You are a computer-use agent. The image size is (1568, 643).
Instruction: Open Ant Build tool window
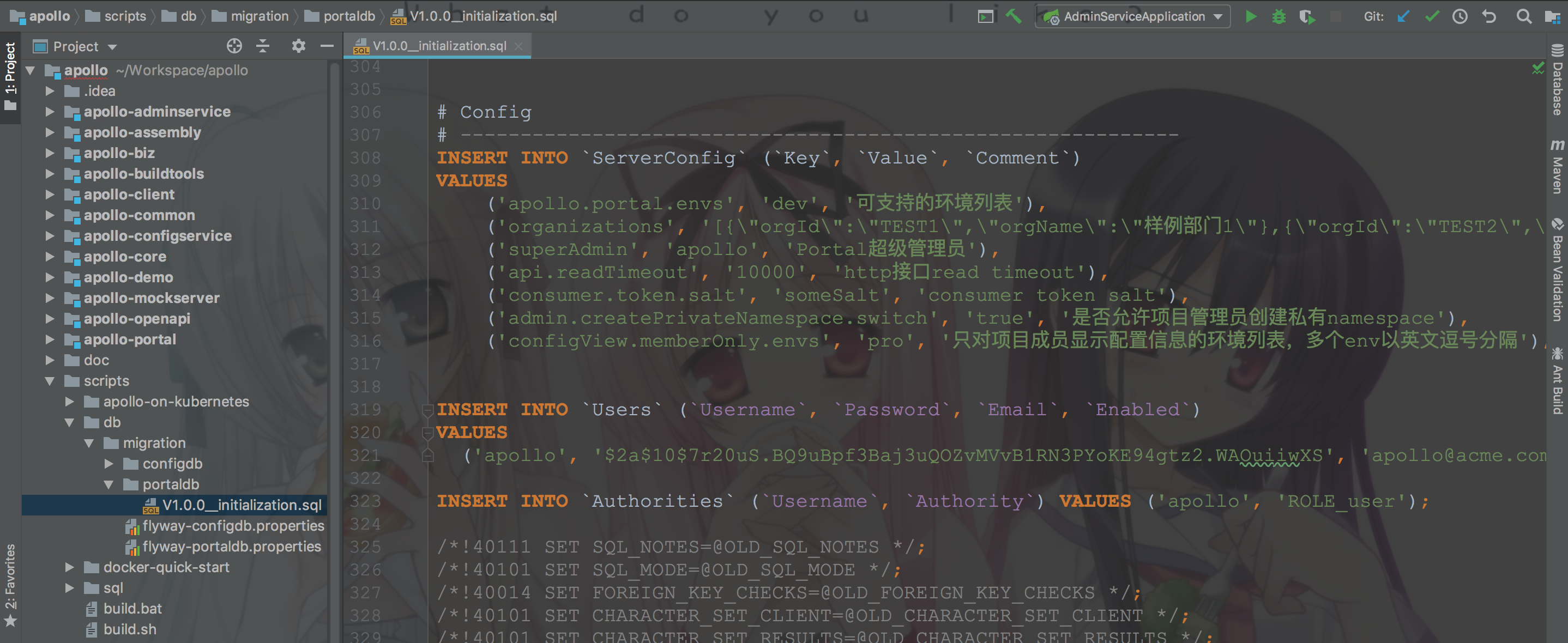tap(1557, 381)
